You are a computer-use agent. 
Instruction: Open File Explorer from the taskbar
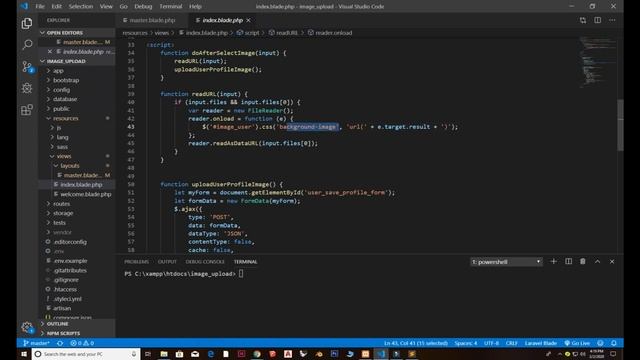pos(164,354)
